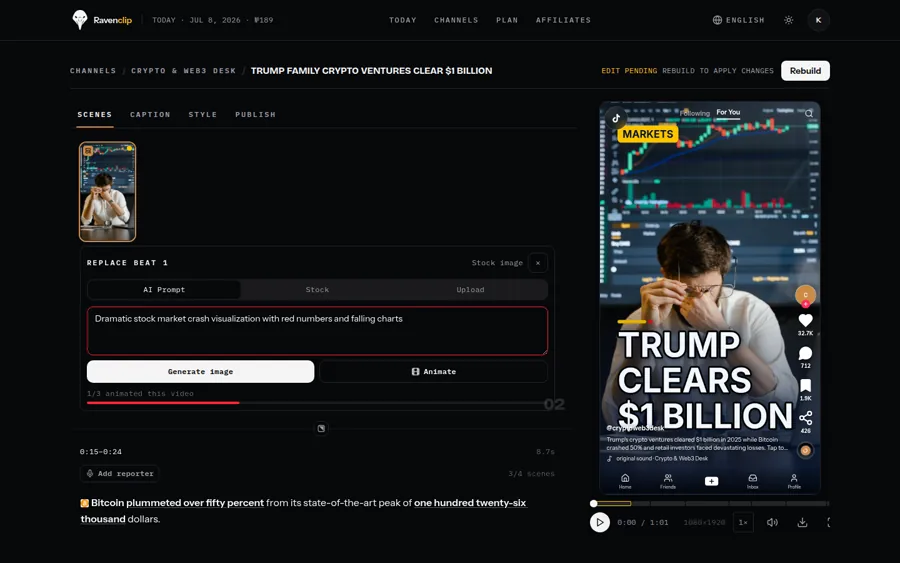Open the 1× playback speed selector

743,522
